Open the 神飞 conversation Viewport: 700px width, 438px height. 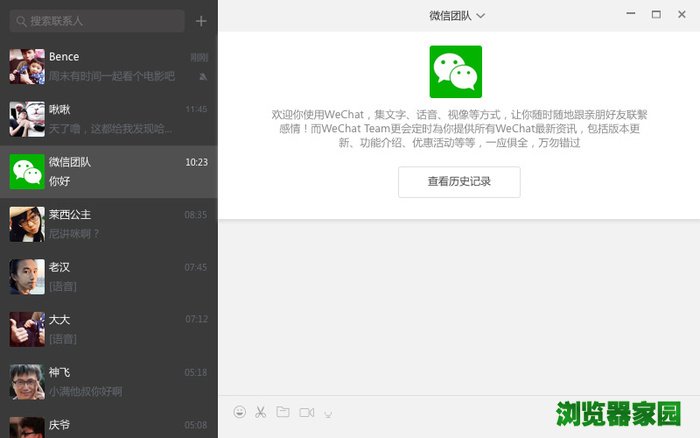click(109, 382)
